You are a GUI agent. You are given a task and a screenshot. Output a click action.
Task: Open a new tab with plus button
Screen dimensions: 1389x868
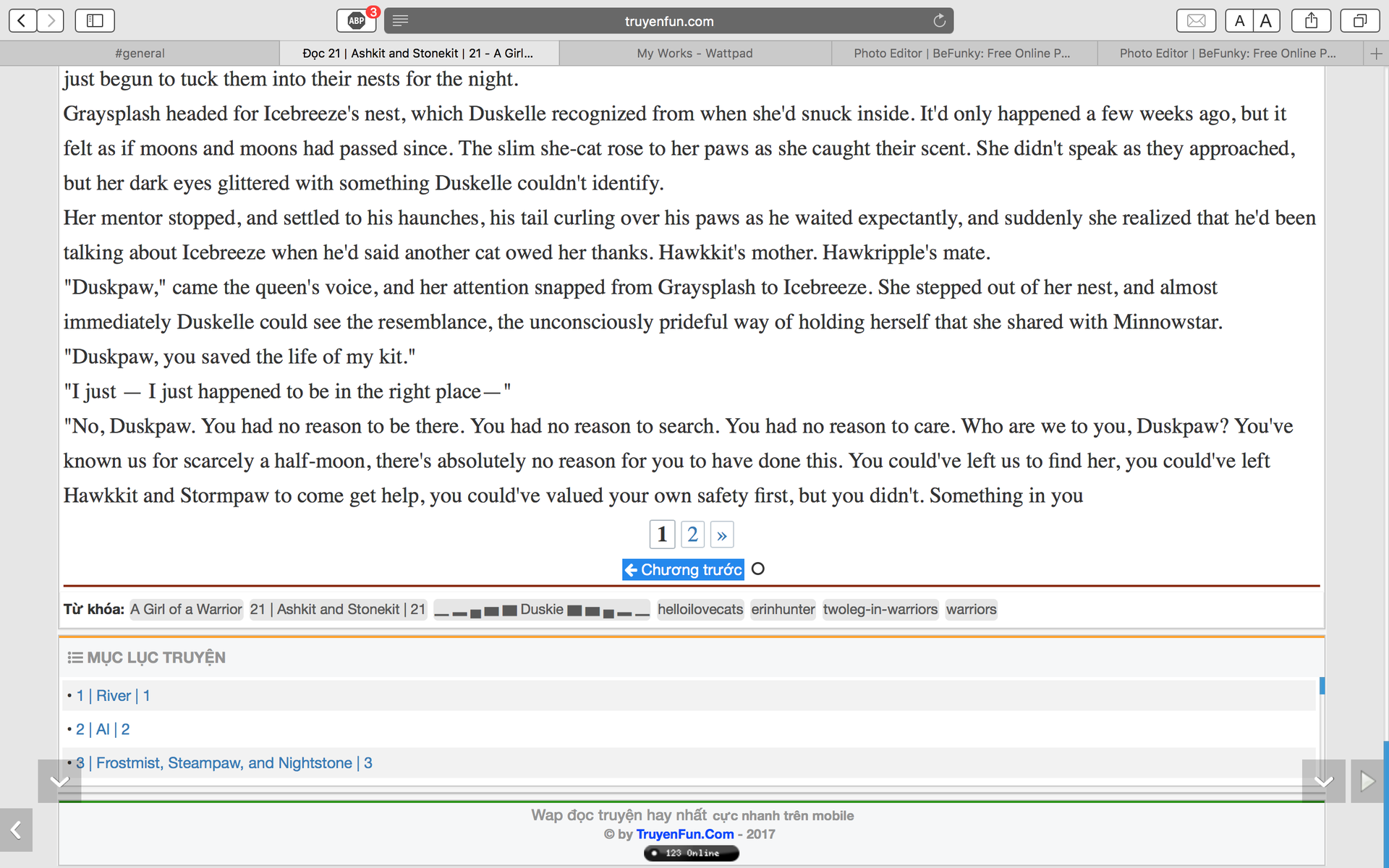tap(1376, 54)
